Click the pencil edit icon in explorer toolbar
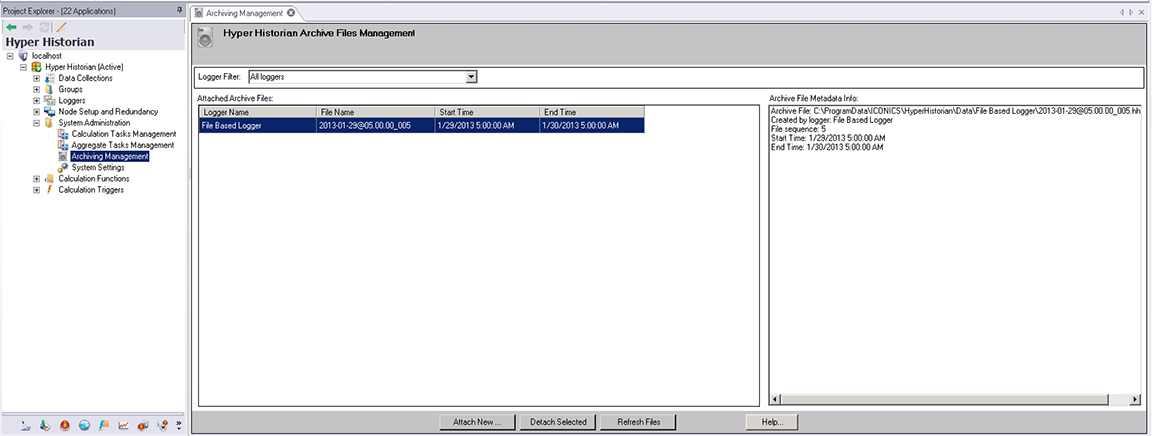The width and height of the screenshot is (1152, 436). 61,27
